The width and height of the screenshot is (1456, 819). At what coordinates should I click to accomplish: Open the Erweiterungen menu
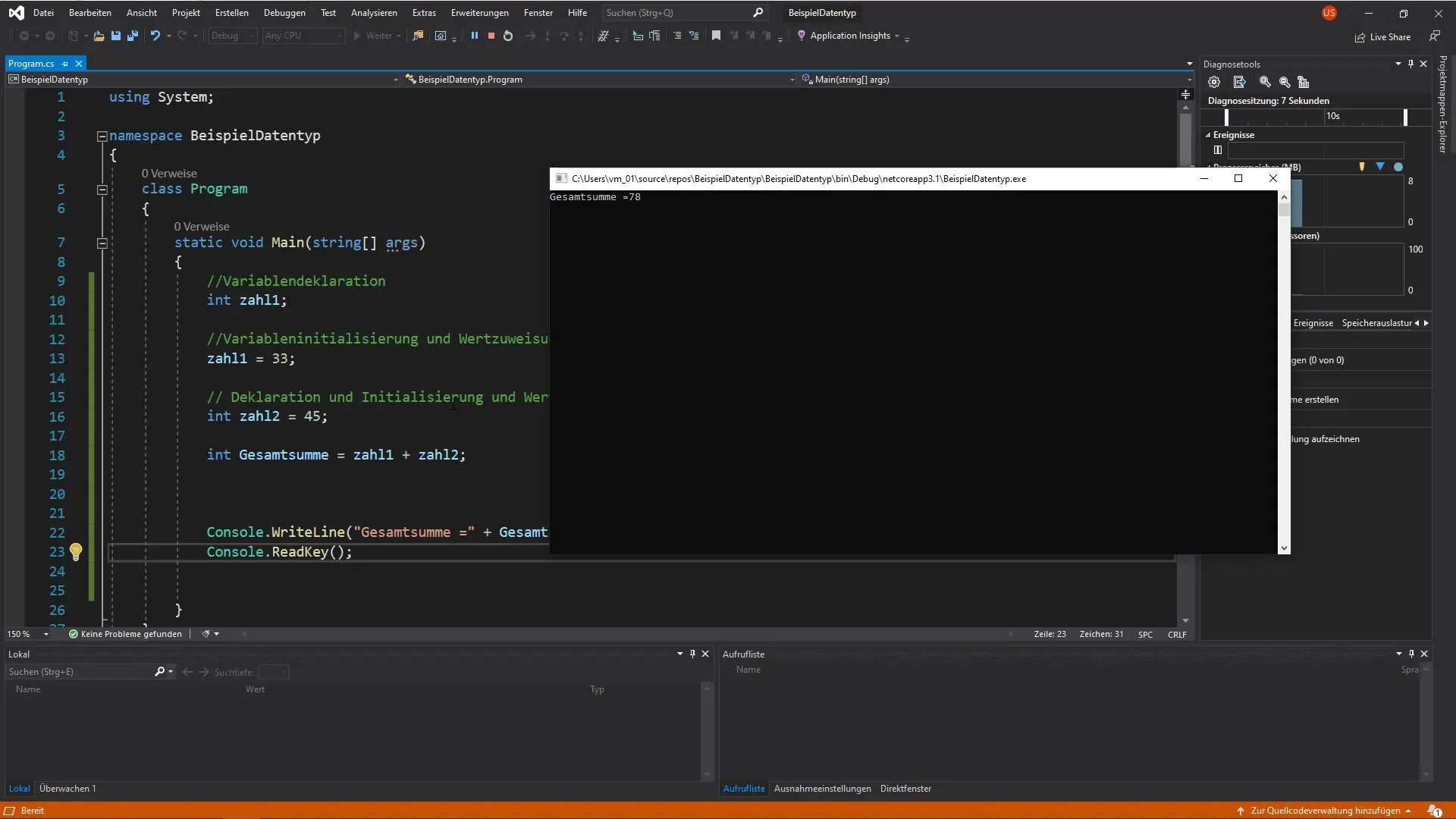point(479,13)
